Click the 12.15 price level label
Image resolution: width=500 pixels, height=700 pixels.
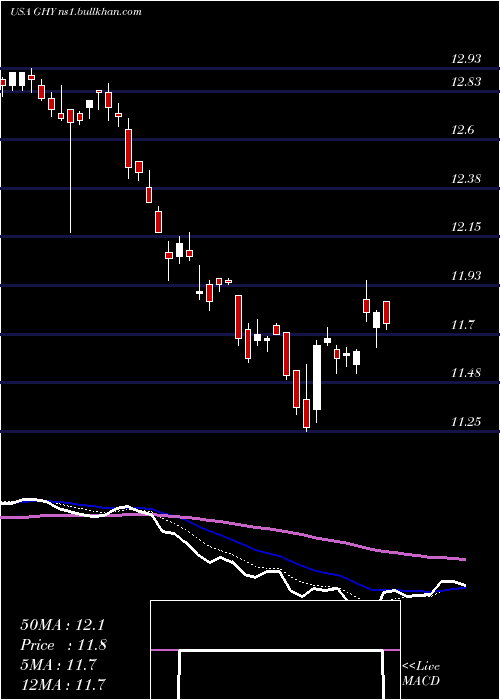click(x=466, y=227)
